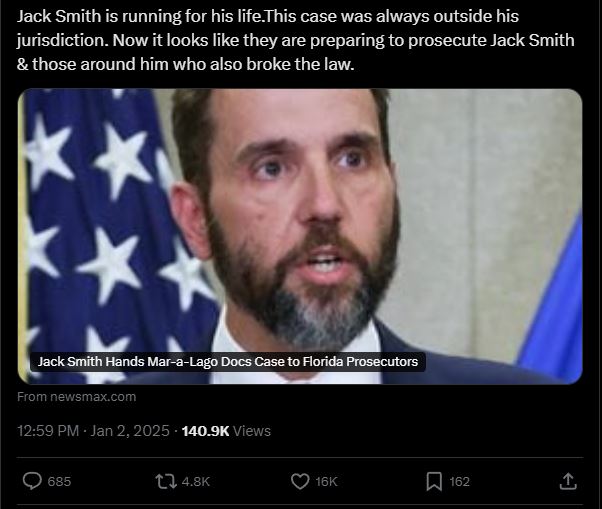Screen dimensions: 602x509
Task: Select the tweet text starting Jack Smith is running
Action: tap(295, 40)
